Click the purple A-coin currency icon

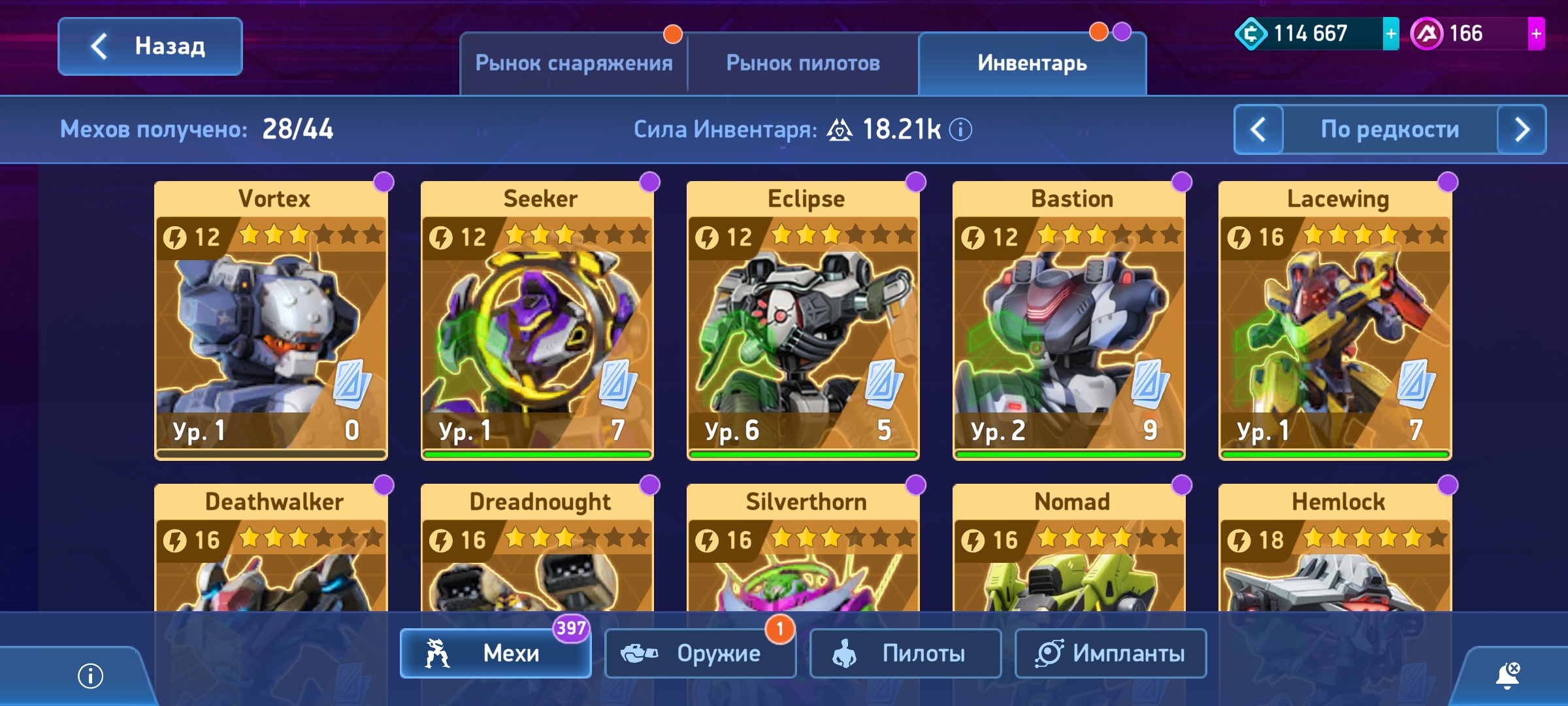(1427, 34)
